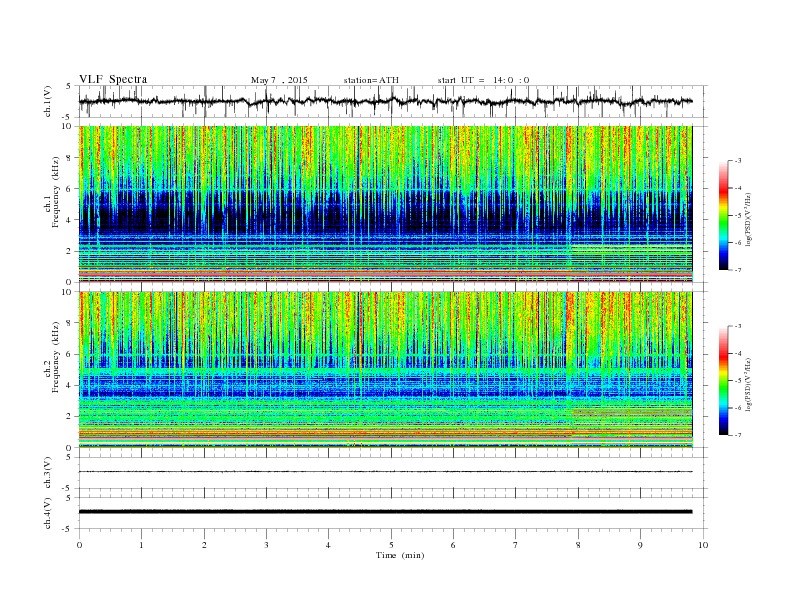Click the "5" tick on the time axis

tap(391, 545)
